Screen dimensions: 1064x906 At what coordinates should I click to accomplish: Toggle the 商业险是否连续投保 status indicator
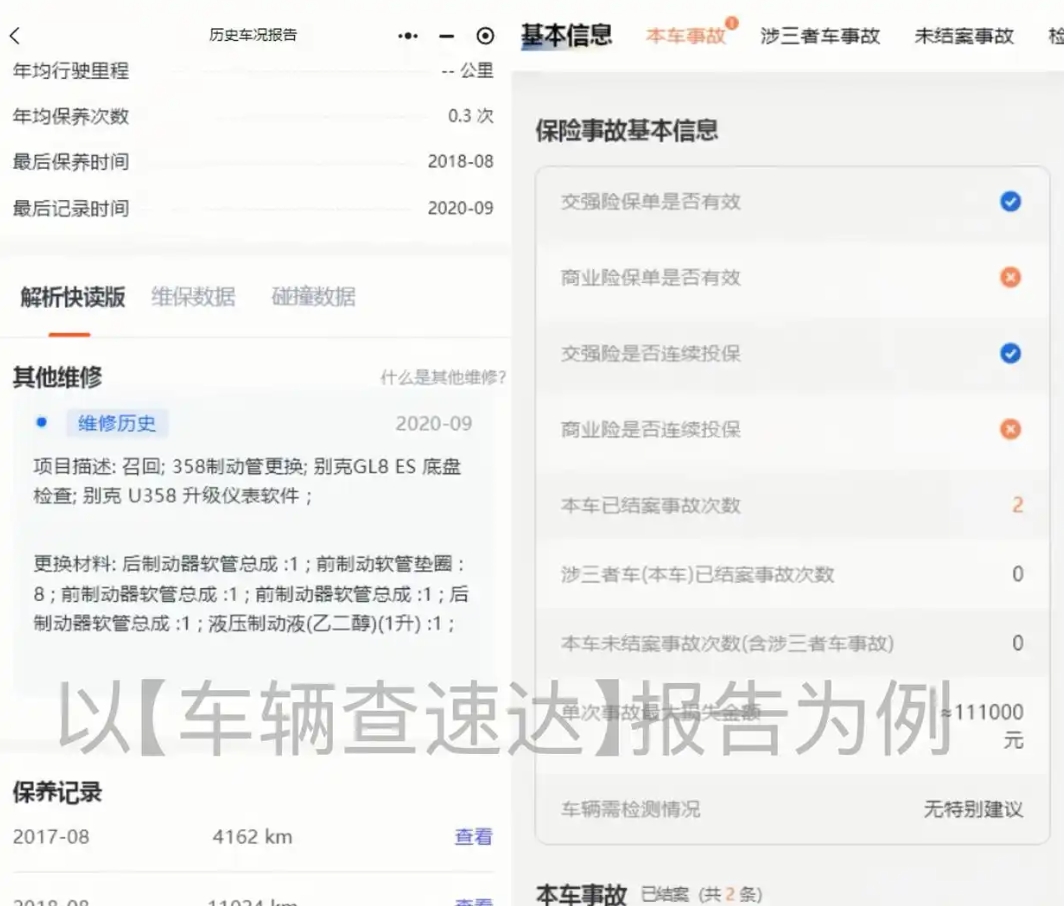coord(1010,429)
